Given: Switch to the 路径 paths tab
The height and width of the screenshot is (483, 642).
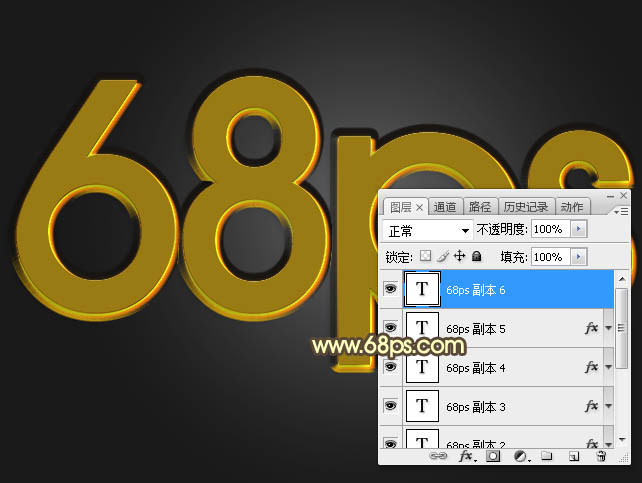Looking at the screenshot, I should [480, 207].
